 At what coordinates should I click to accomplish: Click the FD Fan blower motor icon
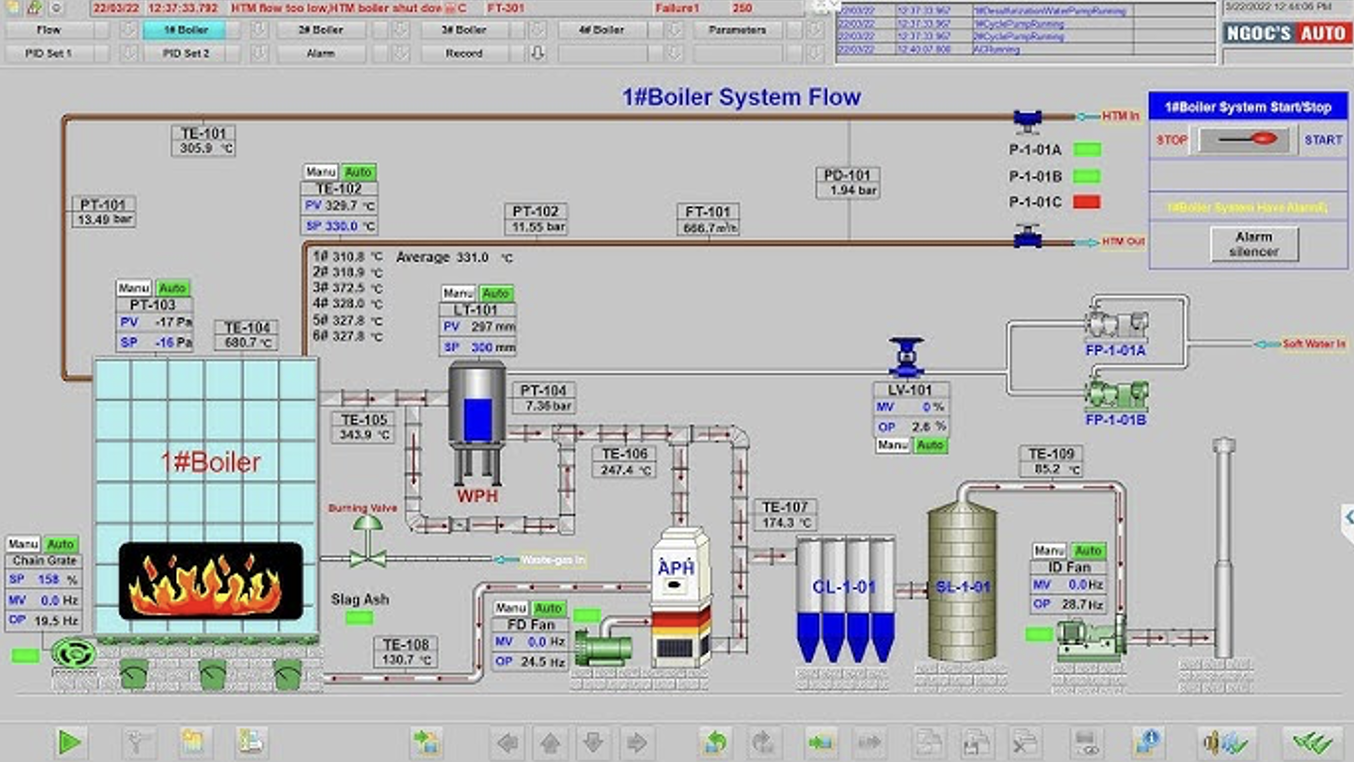(x=604, y=646)
